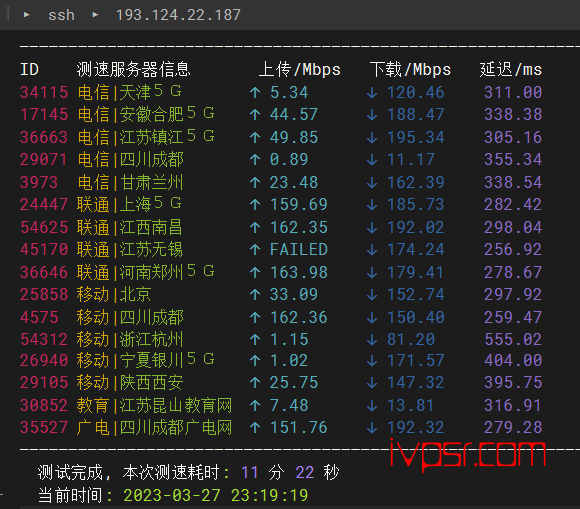Viewport: 580px width, 509px height.
Task: Click 广电|四川成都广电网 server name
Action: pyautogui.click(x=154, y=428)
